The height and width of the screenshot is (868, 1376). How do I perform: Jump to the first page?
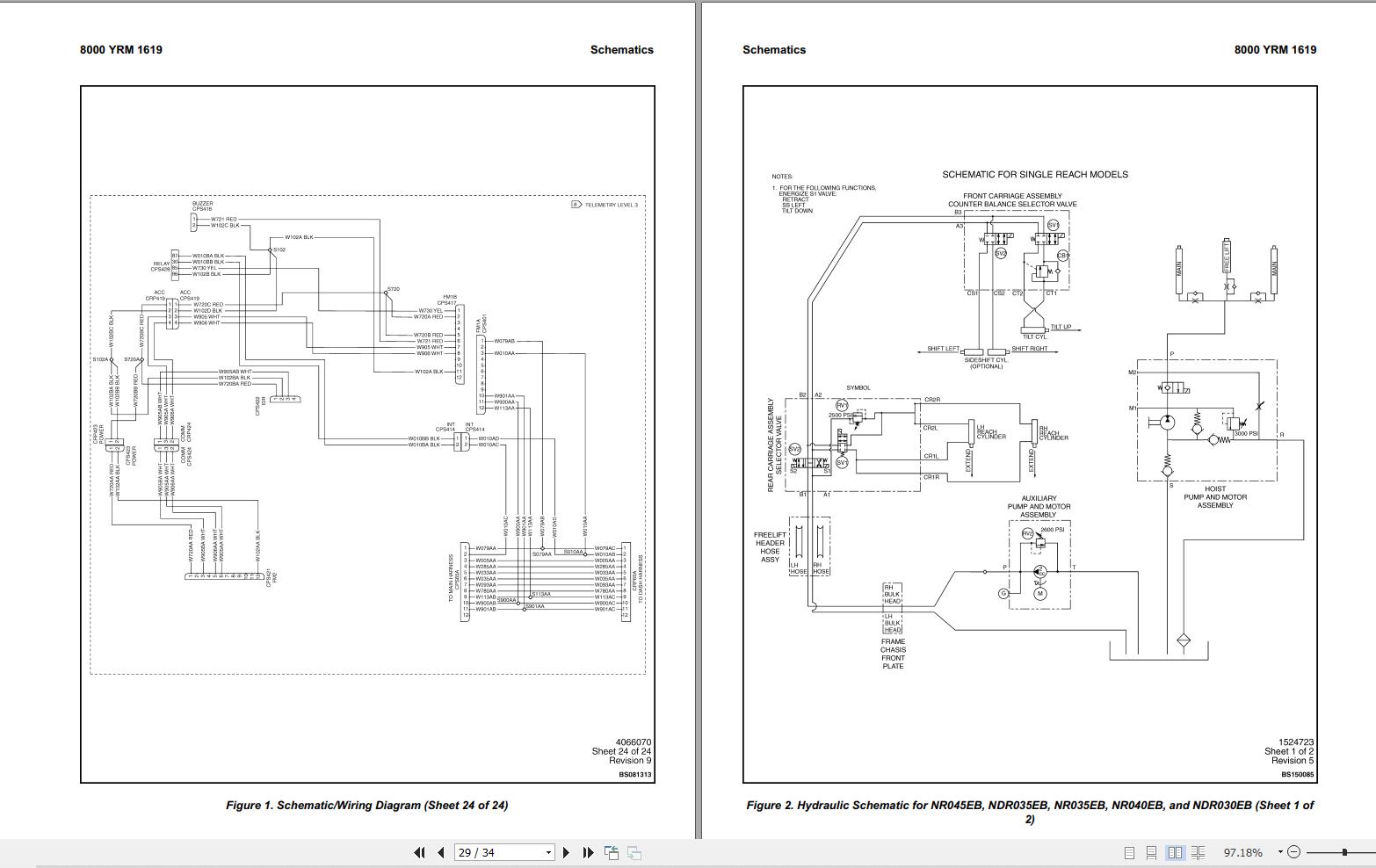420,853
